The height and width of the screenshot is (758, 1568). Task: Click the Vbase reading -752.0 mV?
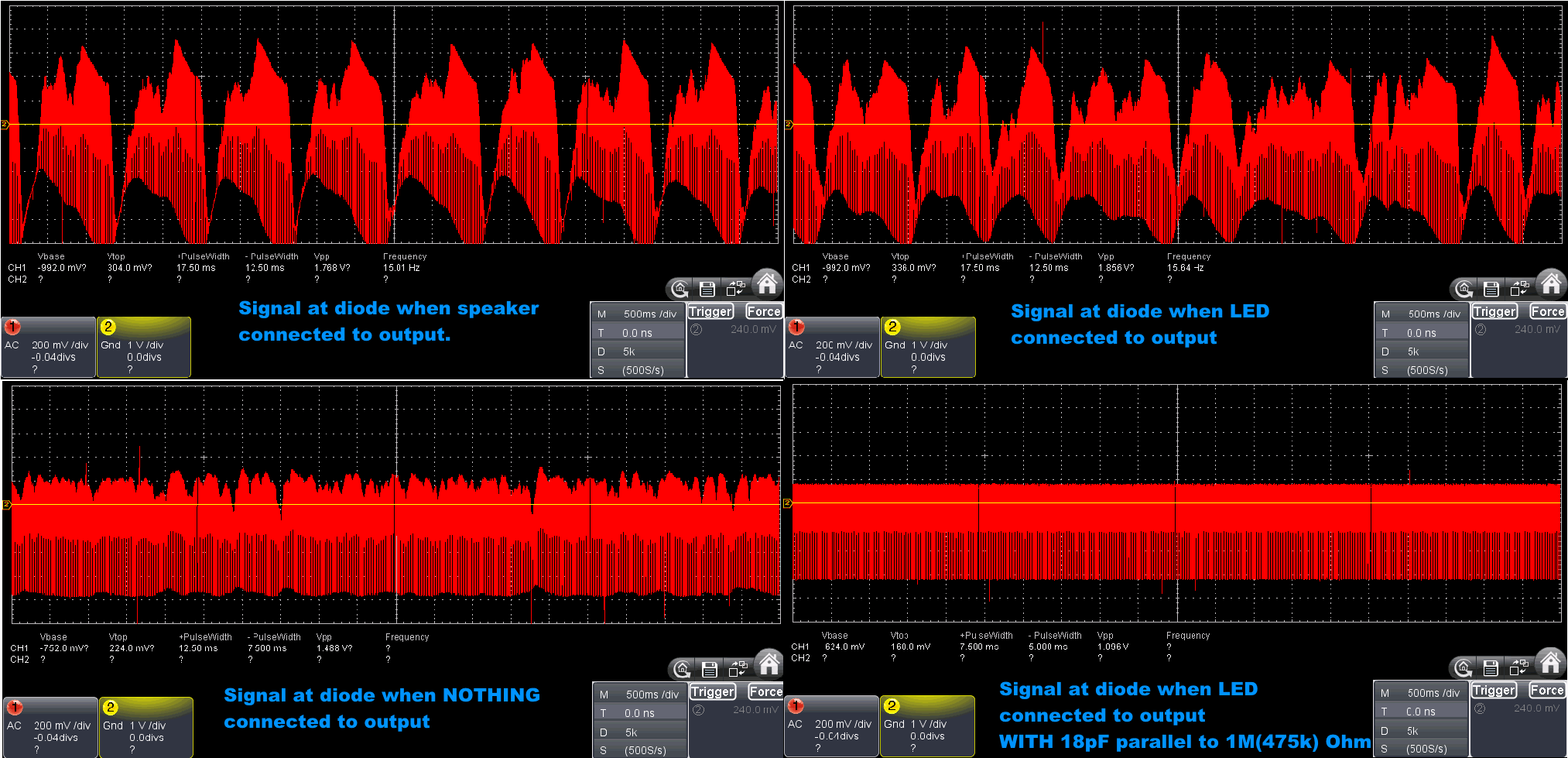pos(64,648)
